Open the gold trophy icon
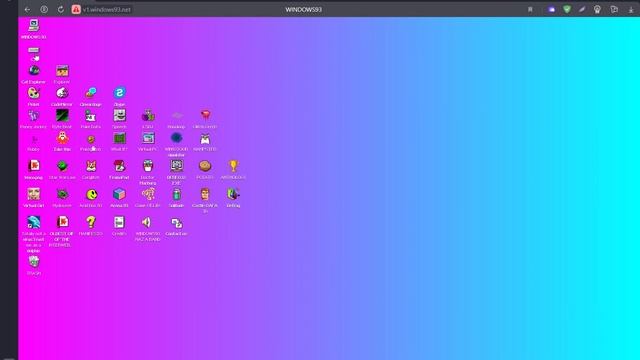The width and height of the screenshot is (640, 360). pos(233,166)
